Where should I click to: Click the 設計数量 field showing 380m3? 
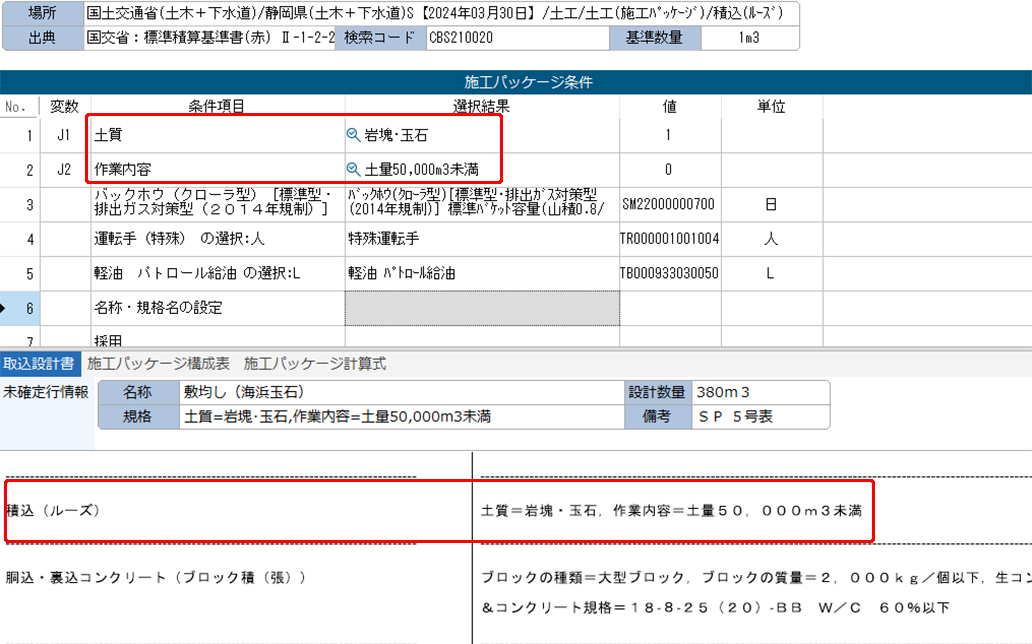758,392
